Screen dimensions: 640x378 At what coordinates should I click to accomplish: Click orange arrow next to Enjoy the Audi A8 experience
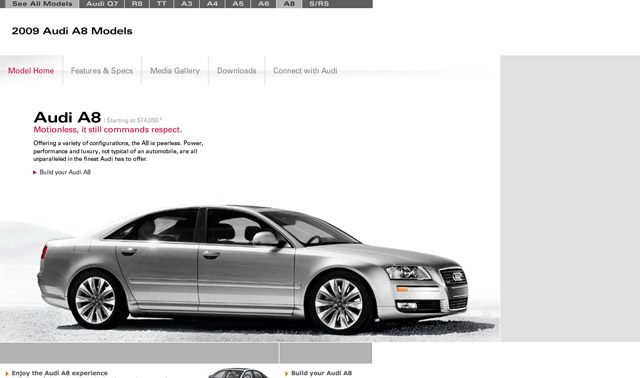(7, 374)
